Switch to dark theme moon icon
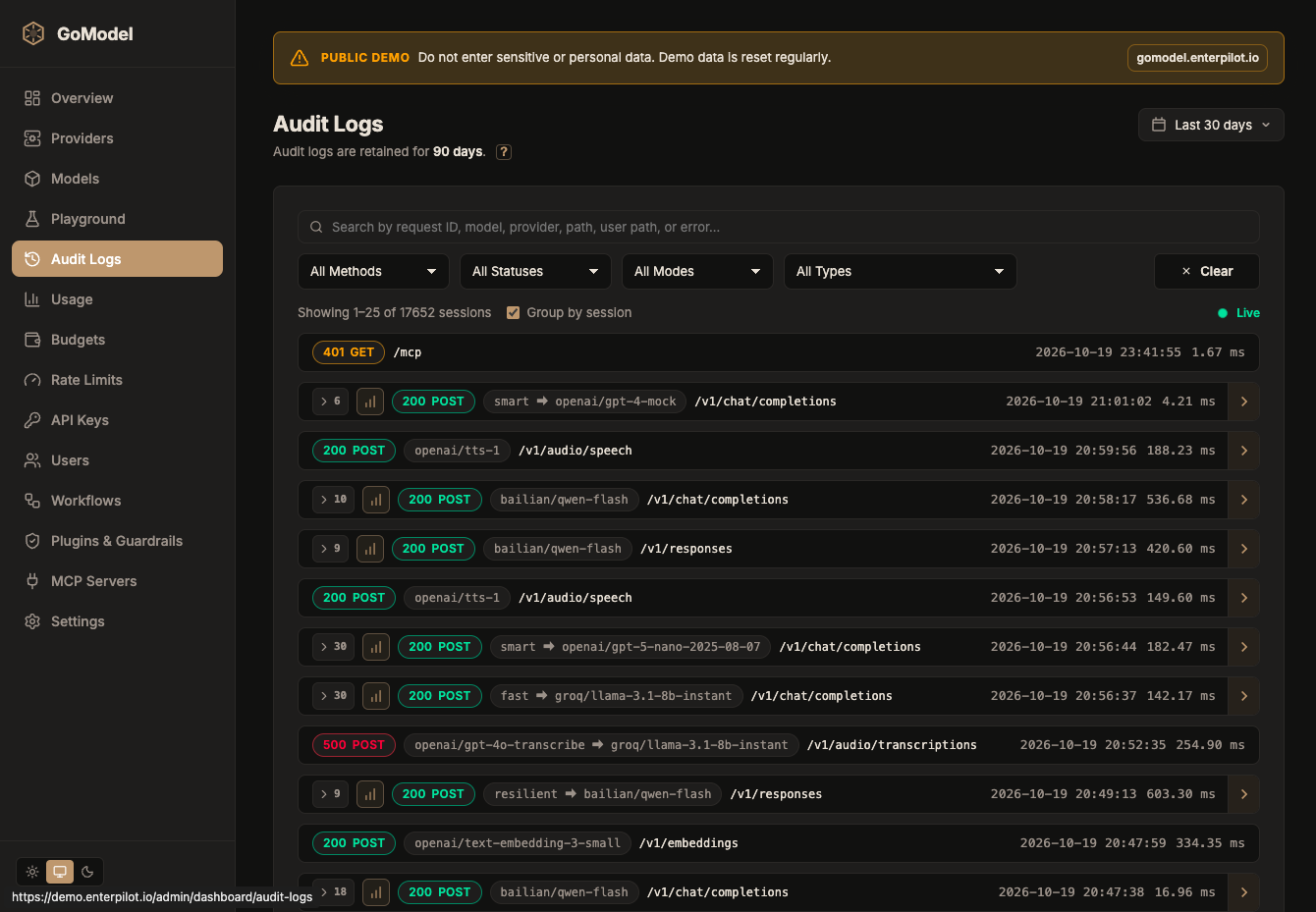 point(87,872)
